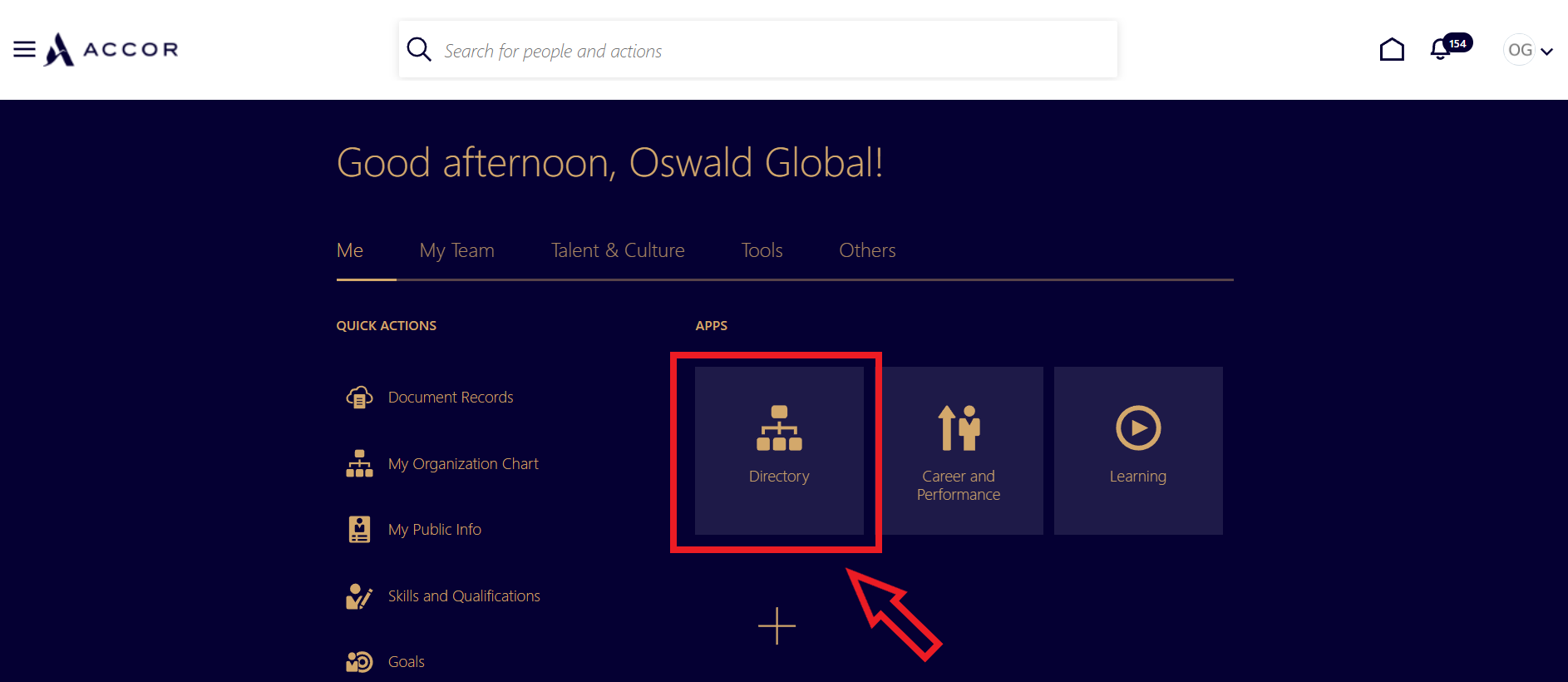Focus the Search for people and actions field
This screenshot has width=1568, height=682.
click(x=757, y=50)
